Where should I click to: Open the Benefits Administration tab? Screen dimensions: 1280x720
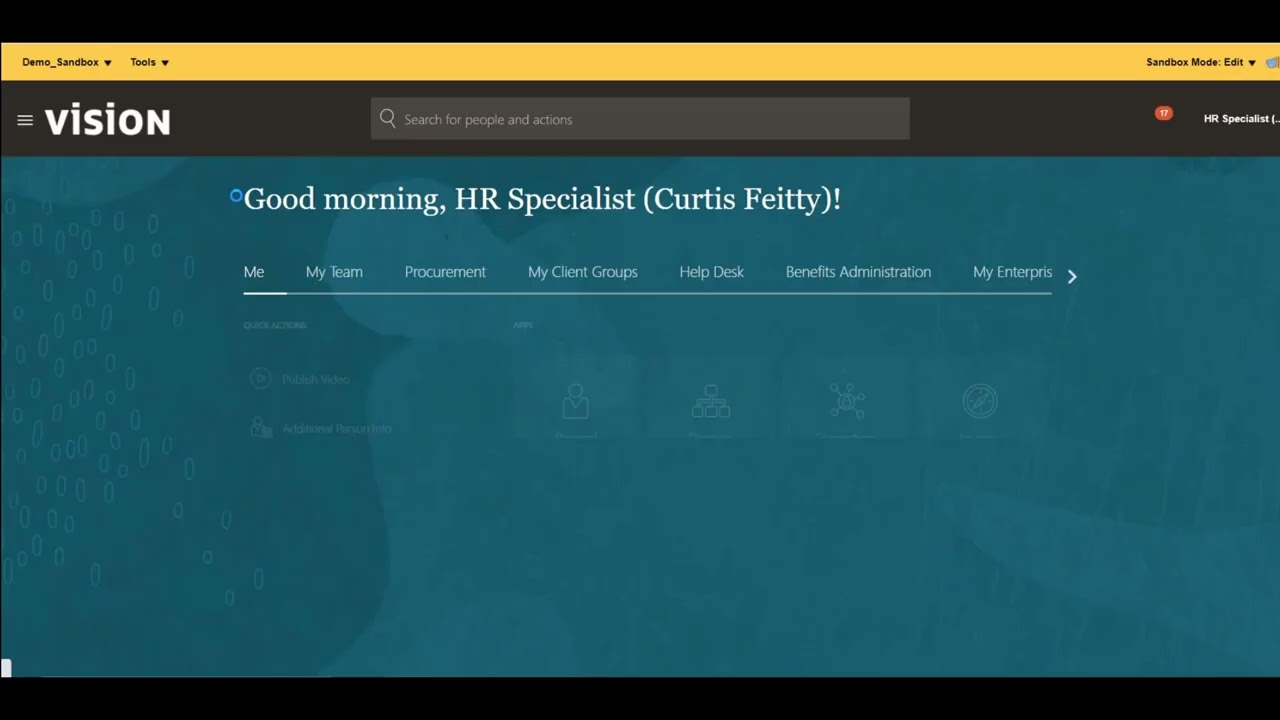click(858, 272)
